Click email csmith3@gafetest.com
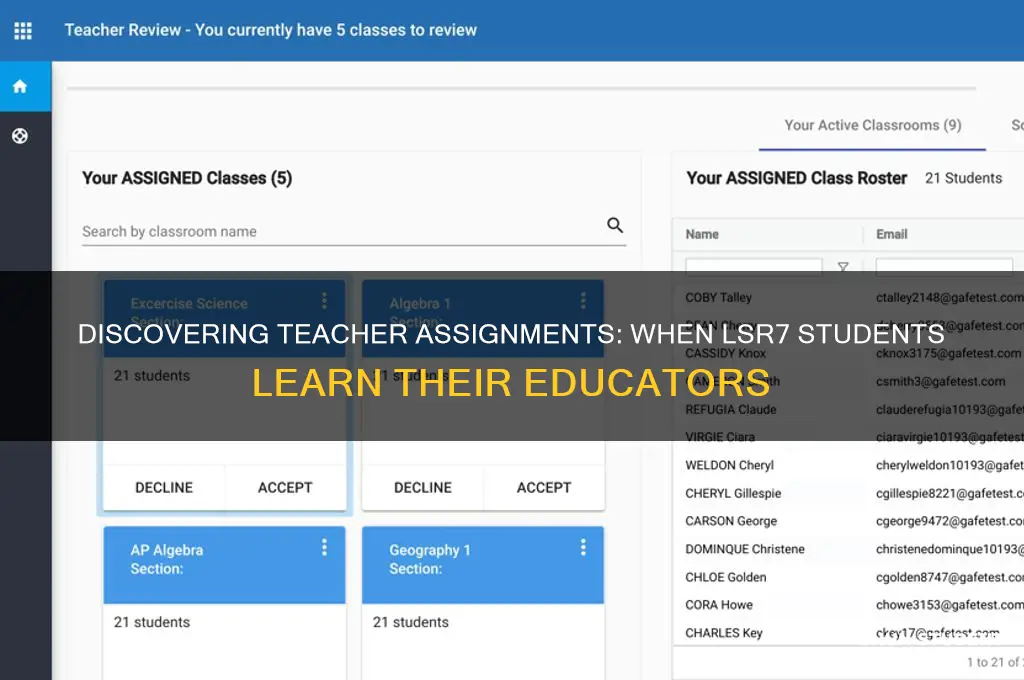The height and width of the screenshot is (680, 1024). click(x=940, y=381)
